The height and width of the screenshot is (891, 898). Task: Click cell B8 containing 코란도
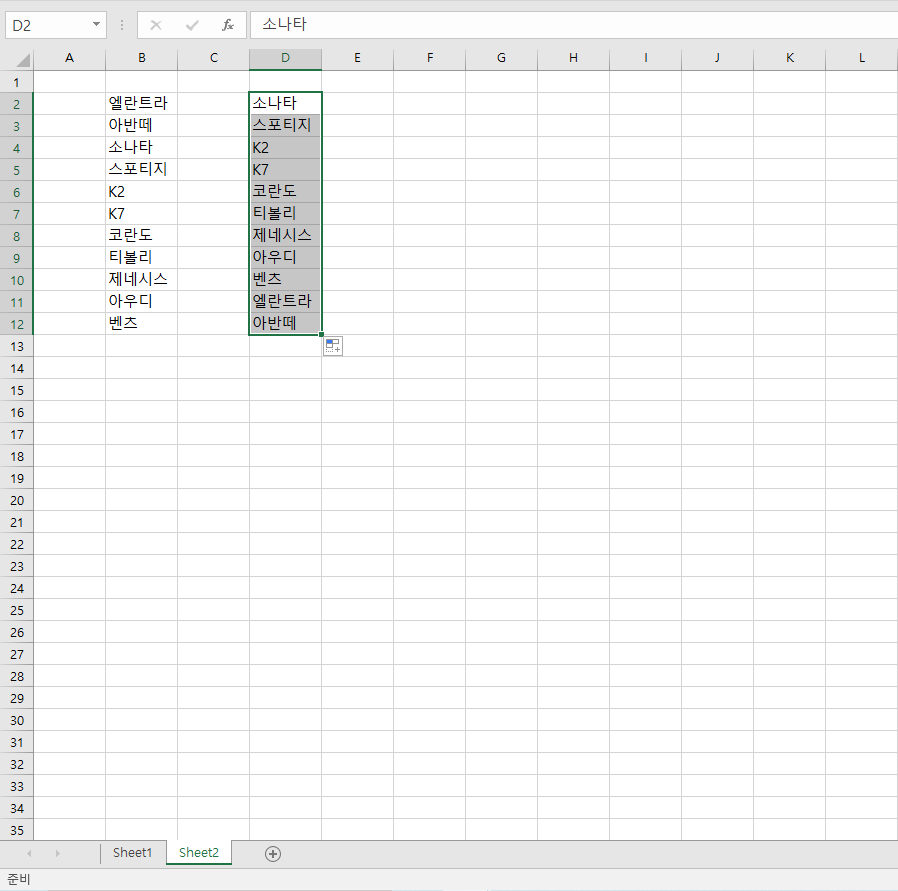141,235
